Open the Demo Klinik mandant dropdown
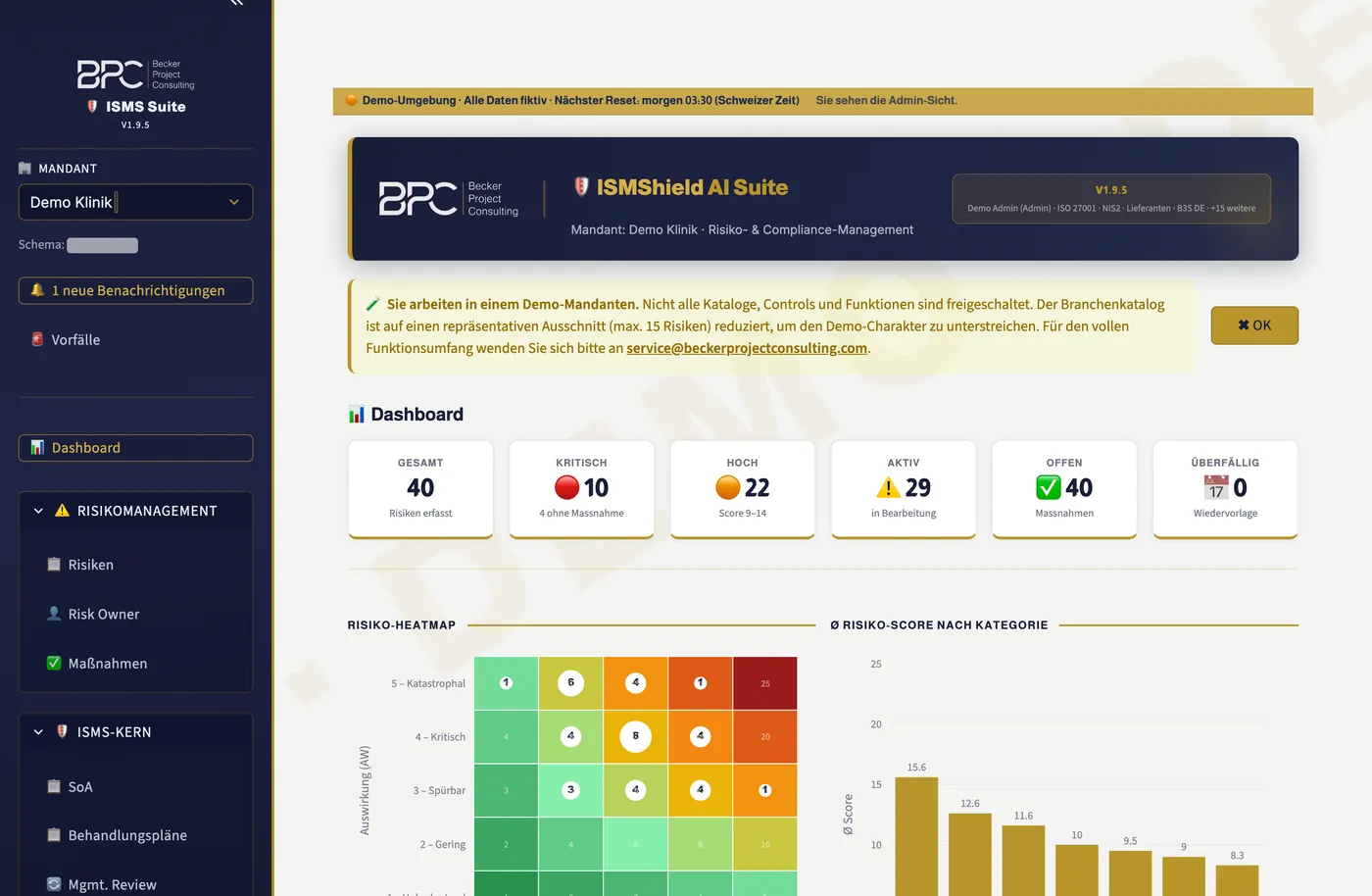 coord(135,202)
